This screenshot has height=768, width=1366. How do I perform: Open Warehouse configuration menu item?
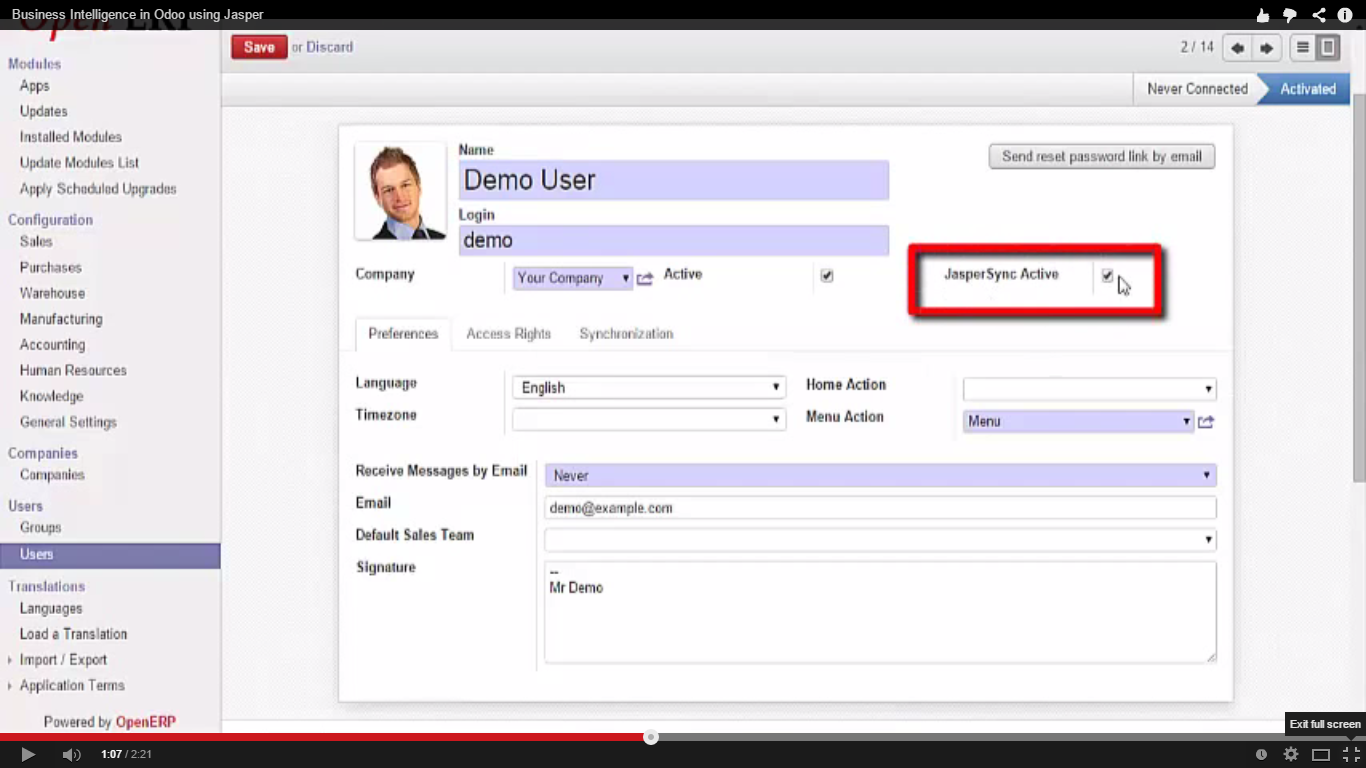pyautogui.click(x=52, y=293)
